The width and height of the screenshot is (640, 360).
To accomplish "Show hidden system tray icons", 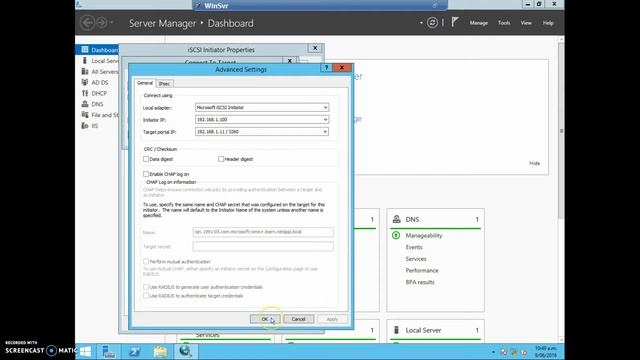I will pos(493,352).
